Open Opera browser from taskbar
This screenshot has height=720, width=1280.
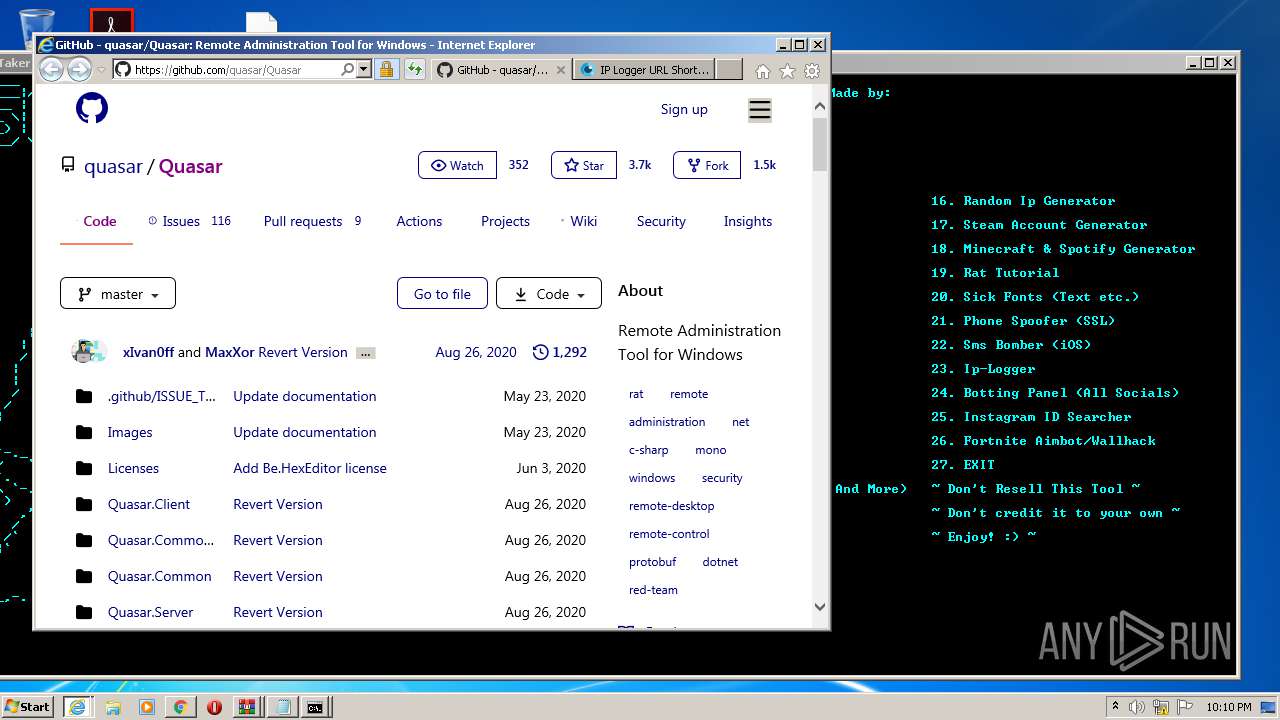[214, 707]
